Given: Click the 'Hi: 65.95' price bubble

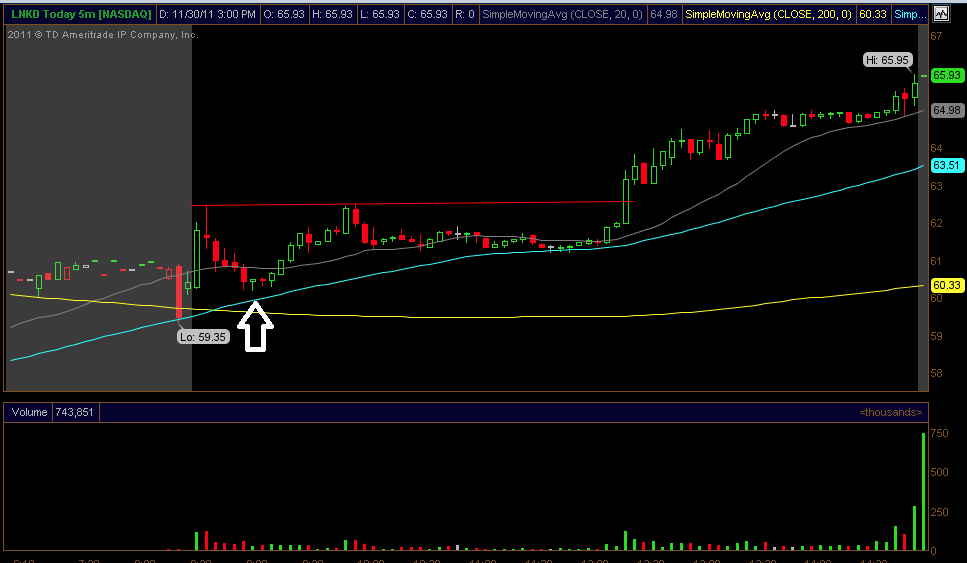Looking at the screenshot, I should (x=888, y=60).
